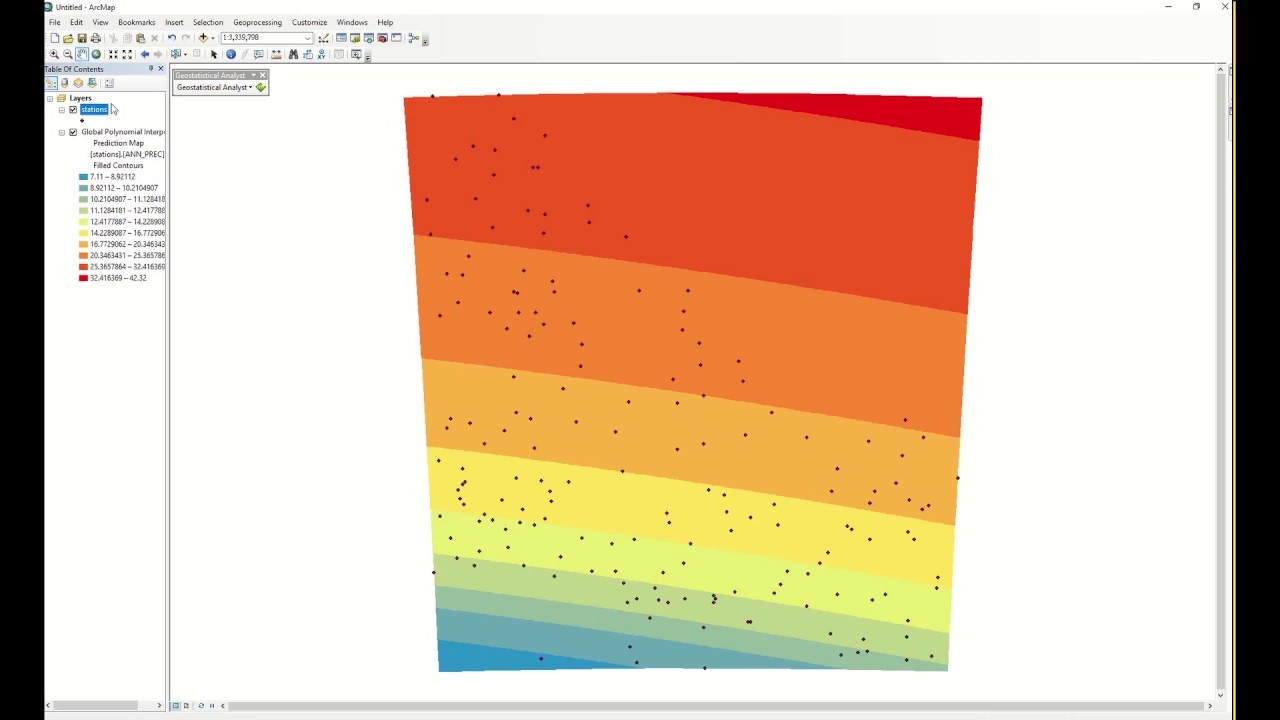Select the stations layer name

(94, 109)
